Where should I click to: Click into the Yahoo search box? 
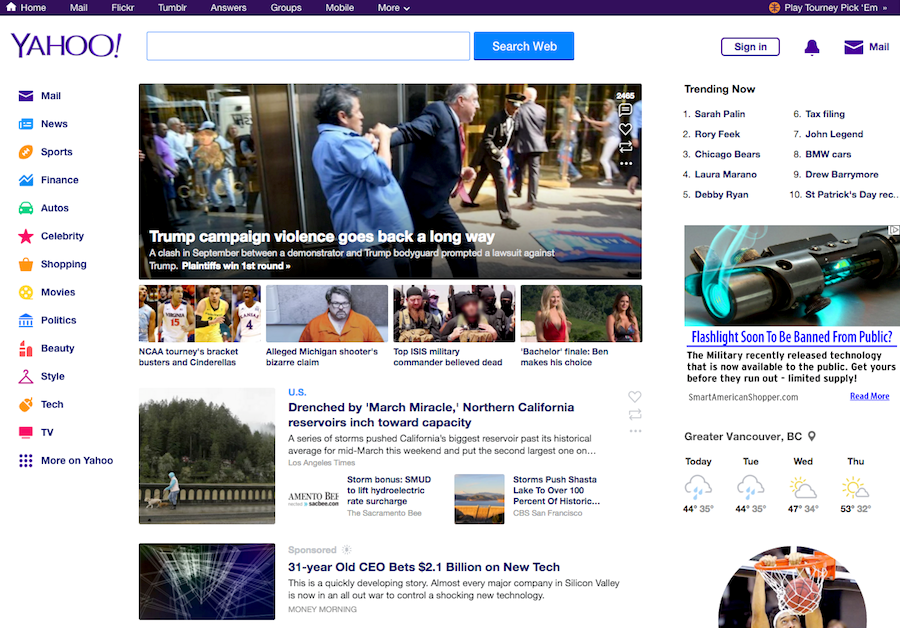(x=308, y=47)
